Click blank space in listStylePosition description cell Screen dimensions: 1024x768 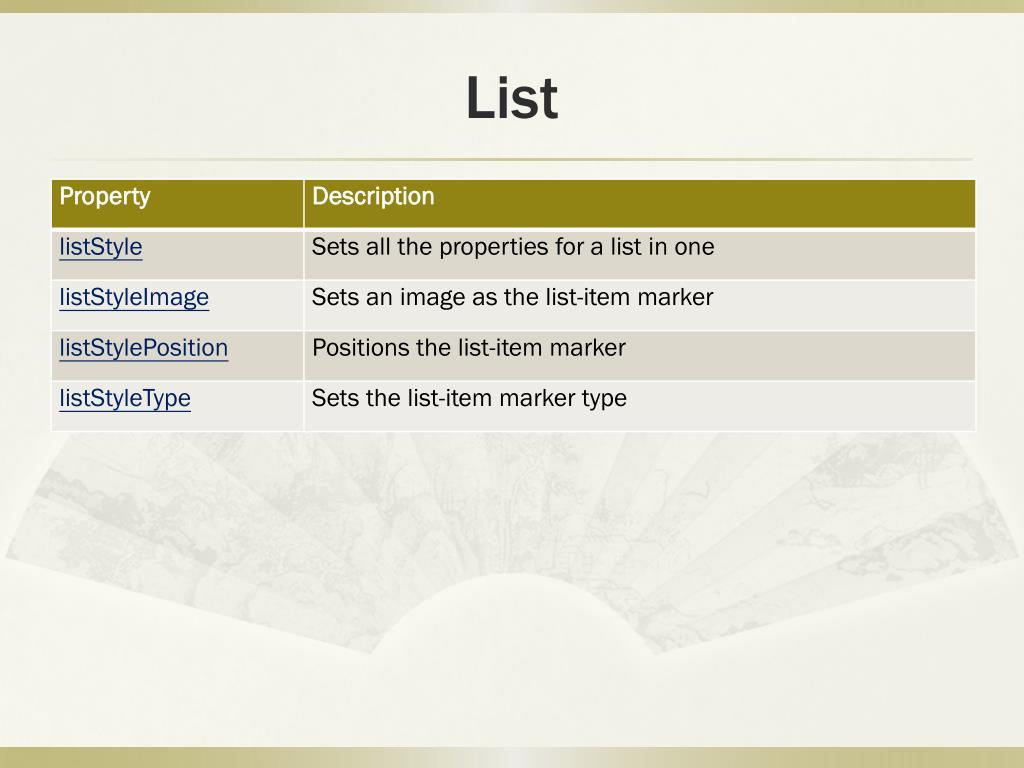click(x=797, y=355)
